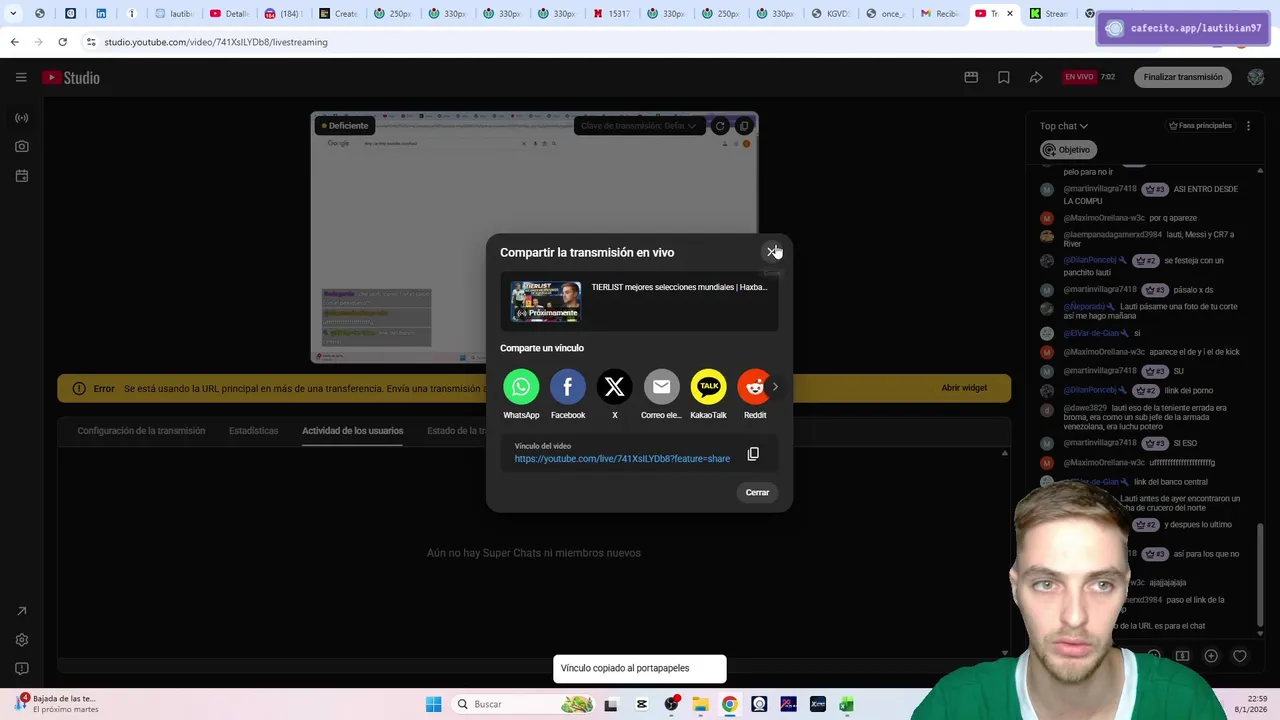The image size is (1280, 720).
Task: Share the stream by email icon
Action: (661, 387)
